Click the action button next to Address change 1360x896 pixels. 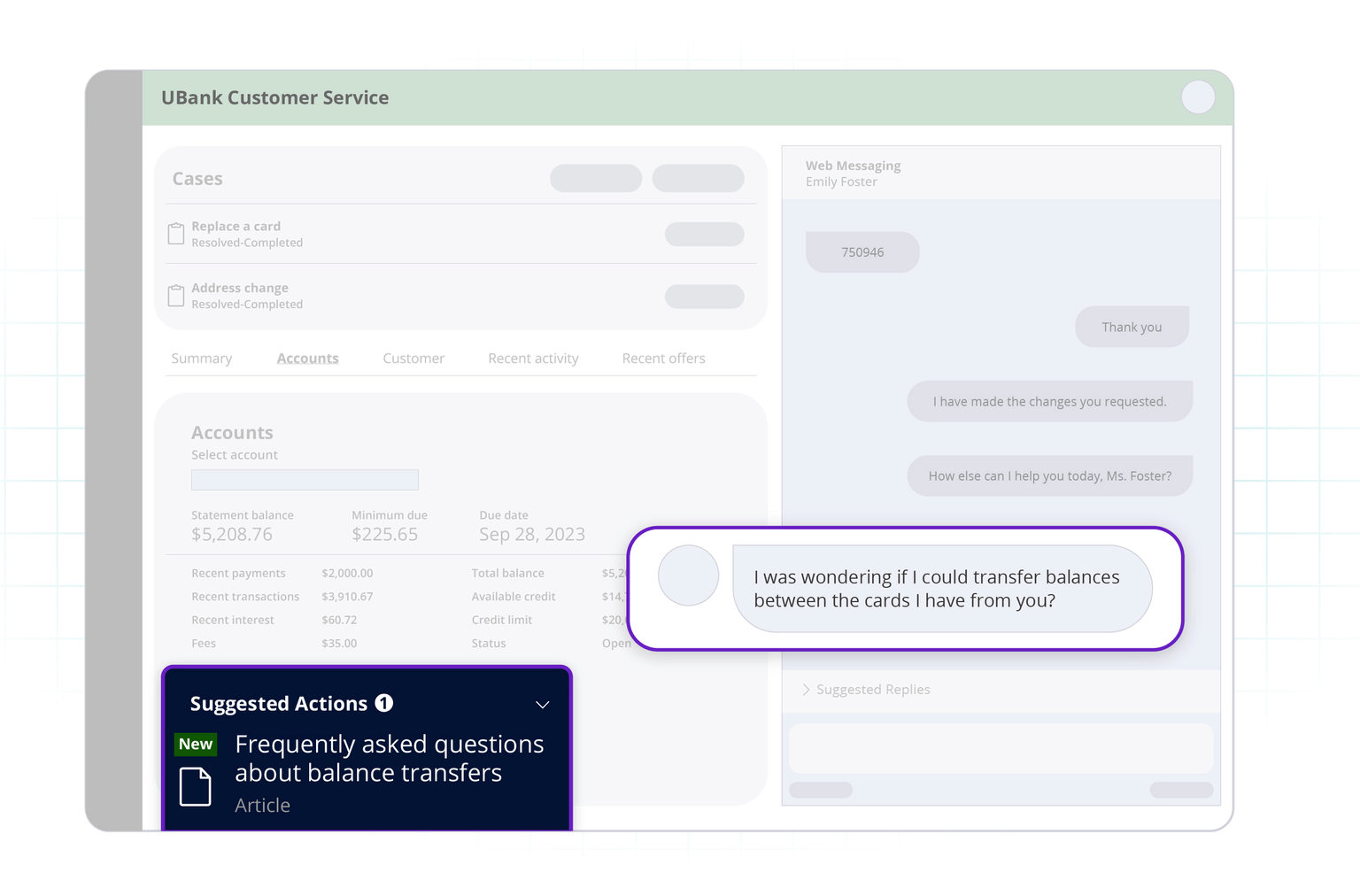(704, 296)
